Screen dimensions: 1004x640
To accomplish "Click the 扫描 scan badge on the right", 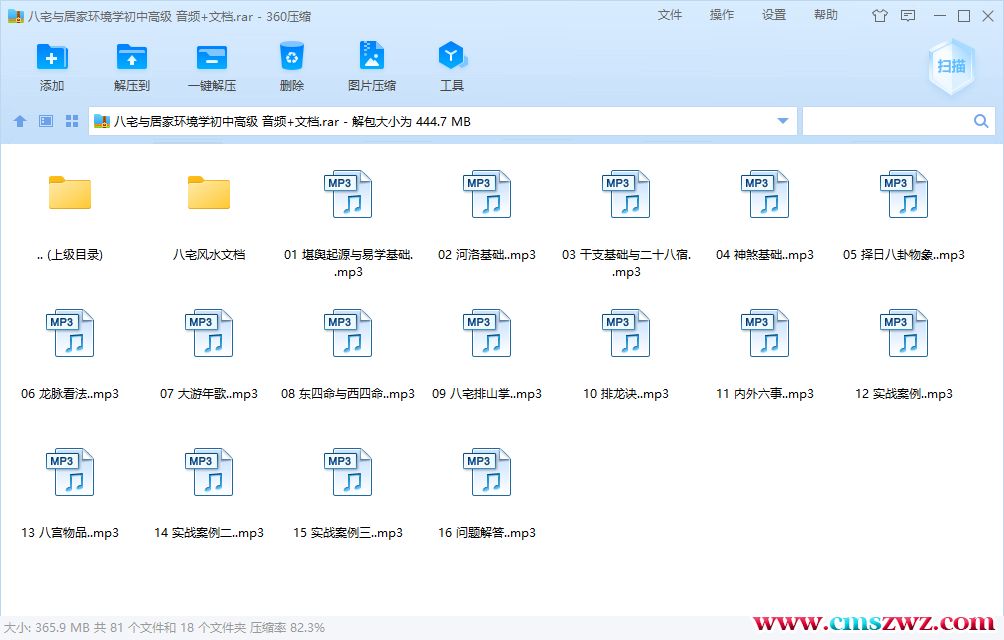I will tap(950, 65).
